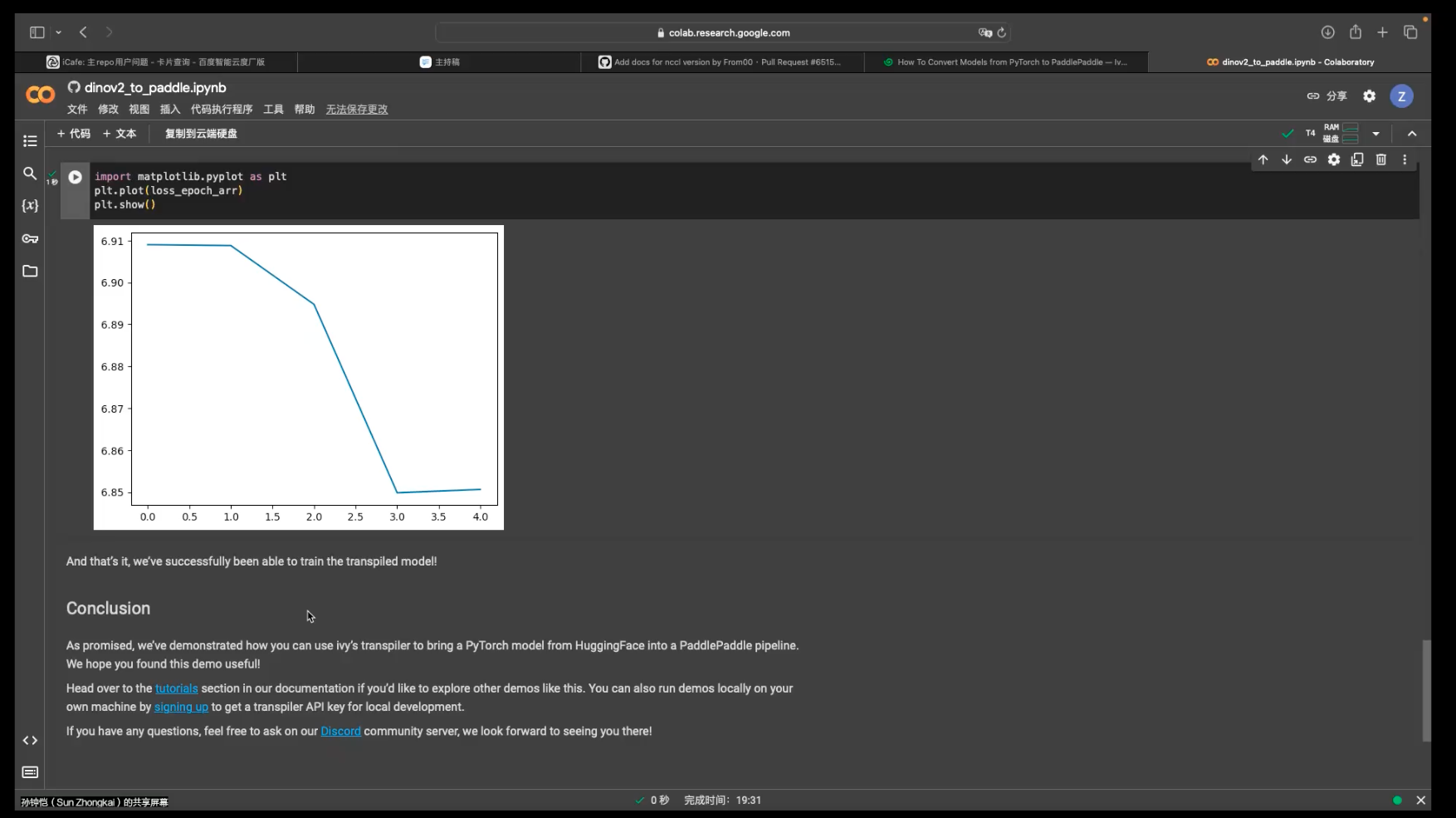This screenshot has height=818, width=1456.
Task: Click the notebook vertical scrollbar
Action: point(1426,689)
